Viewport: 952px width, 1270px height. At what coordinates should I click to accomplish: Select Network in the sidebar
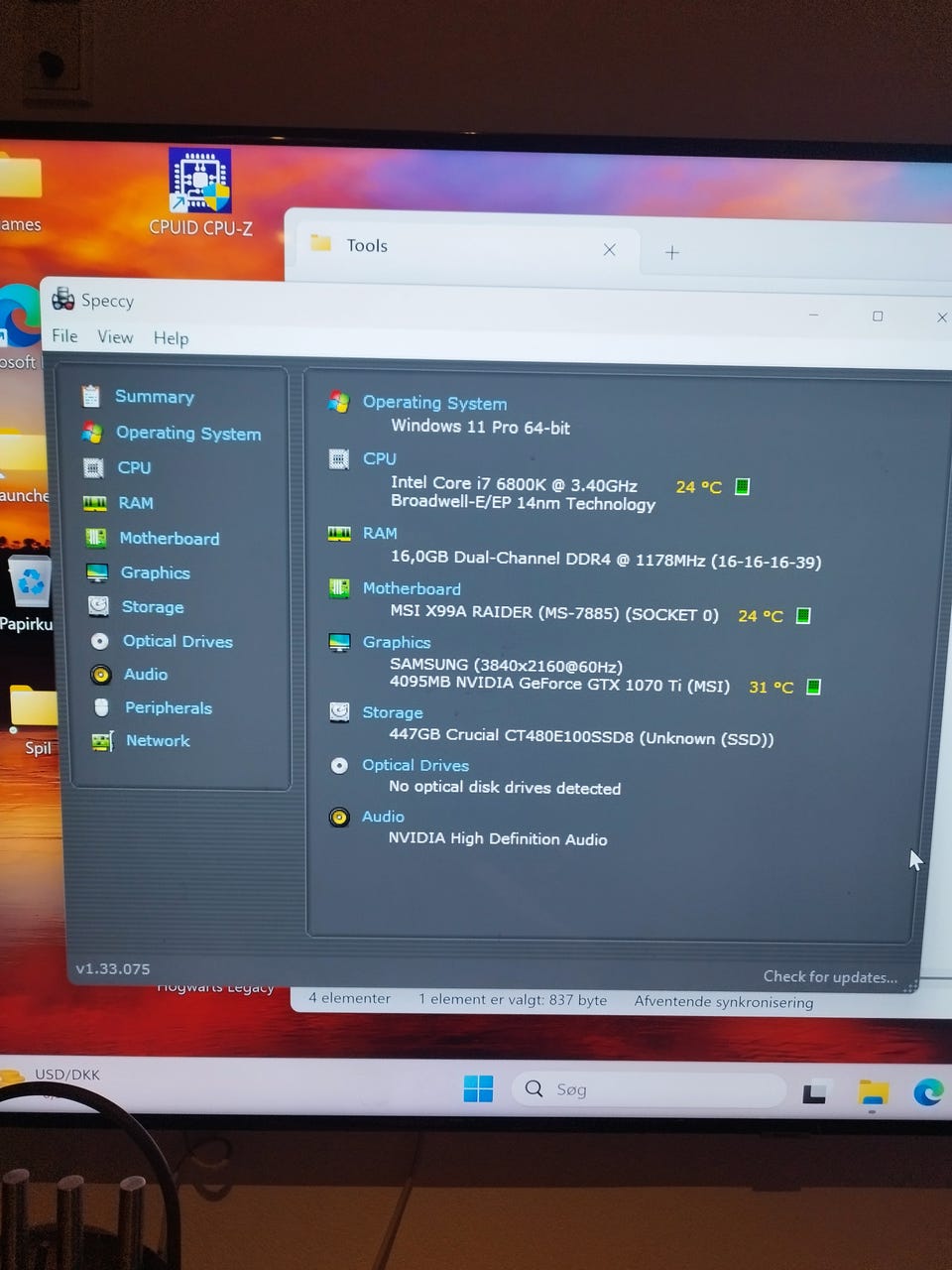158,740
